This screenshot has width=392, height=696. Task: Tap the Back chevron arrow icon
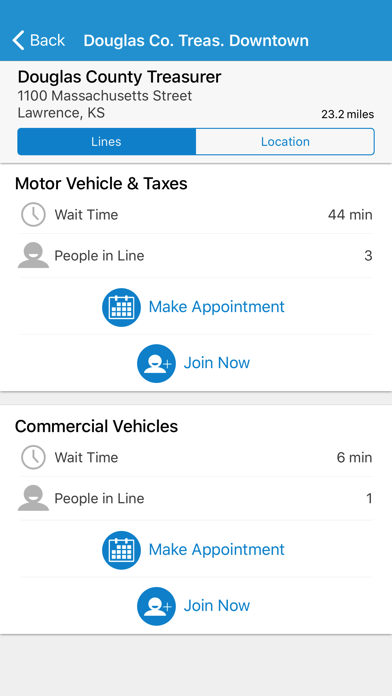click(x=19, y=40)
